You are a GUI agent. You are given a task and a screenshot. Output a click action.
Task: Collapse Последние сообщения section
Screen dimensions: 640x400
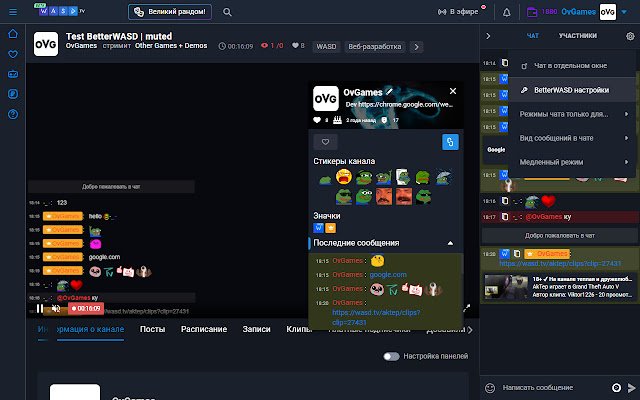pos(450,243)
